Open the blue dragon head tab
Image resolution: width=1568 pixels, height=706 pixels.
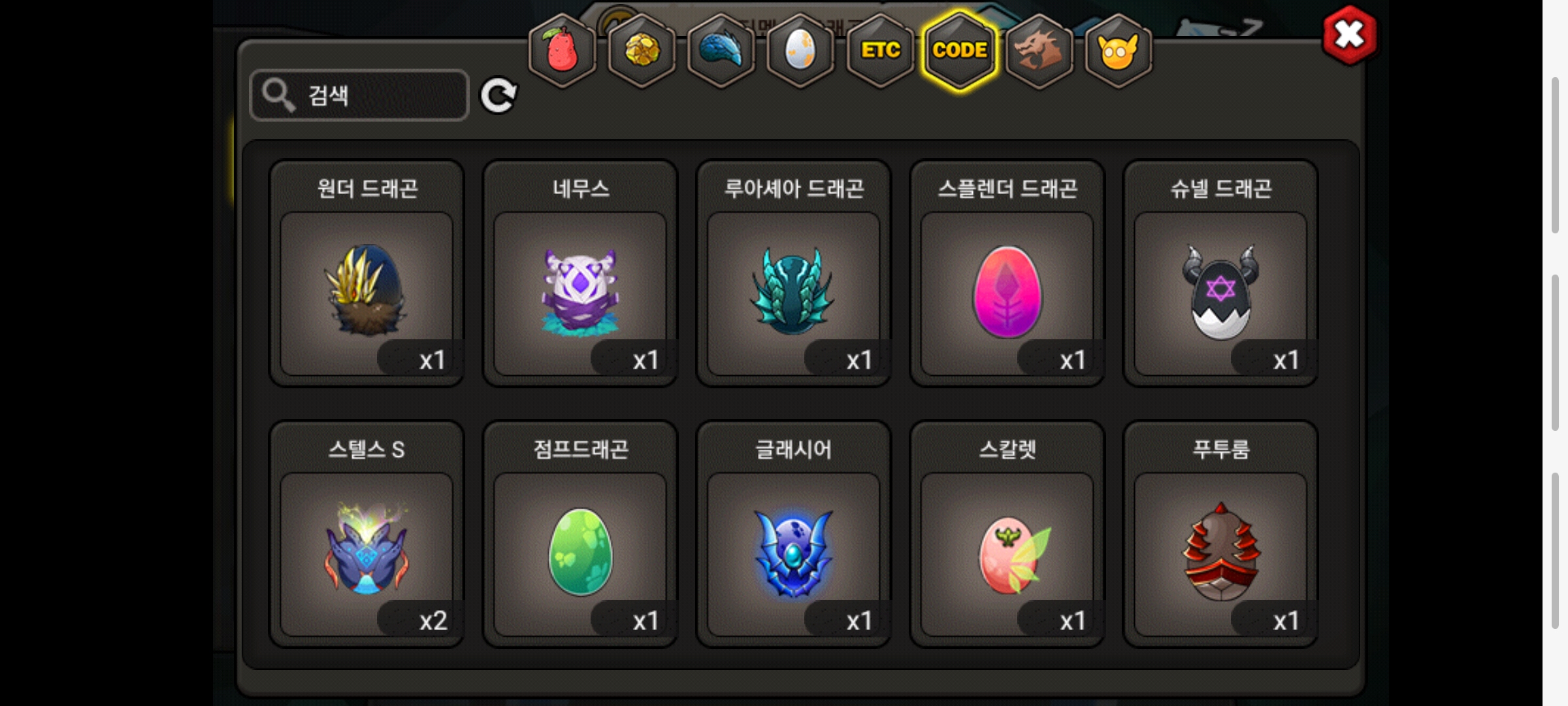point(721,50)
